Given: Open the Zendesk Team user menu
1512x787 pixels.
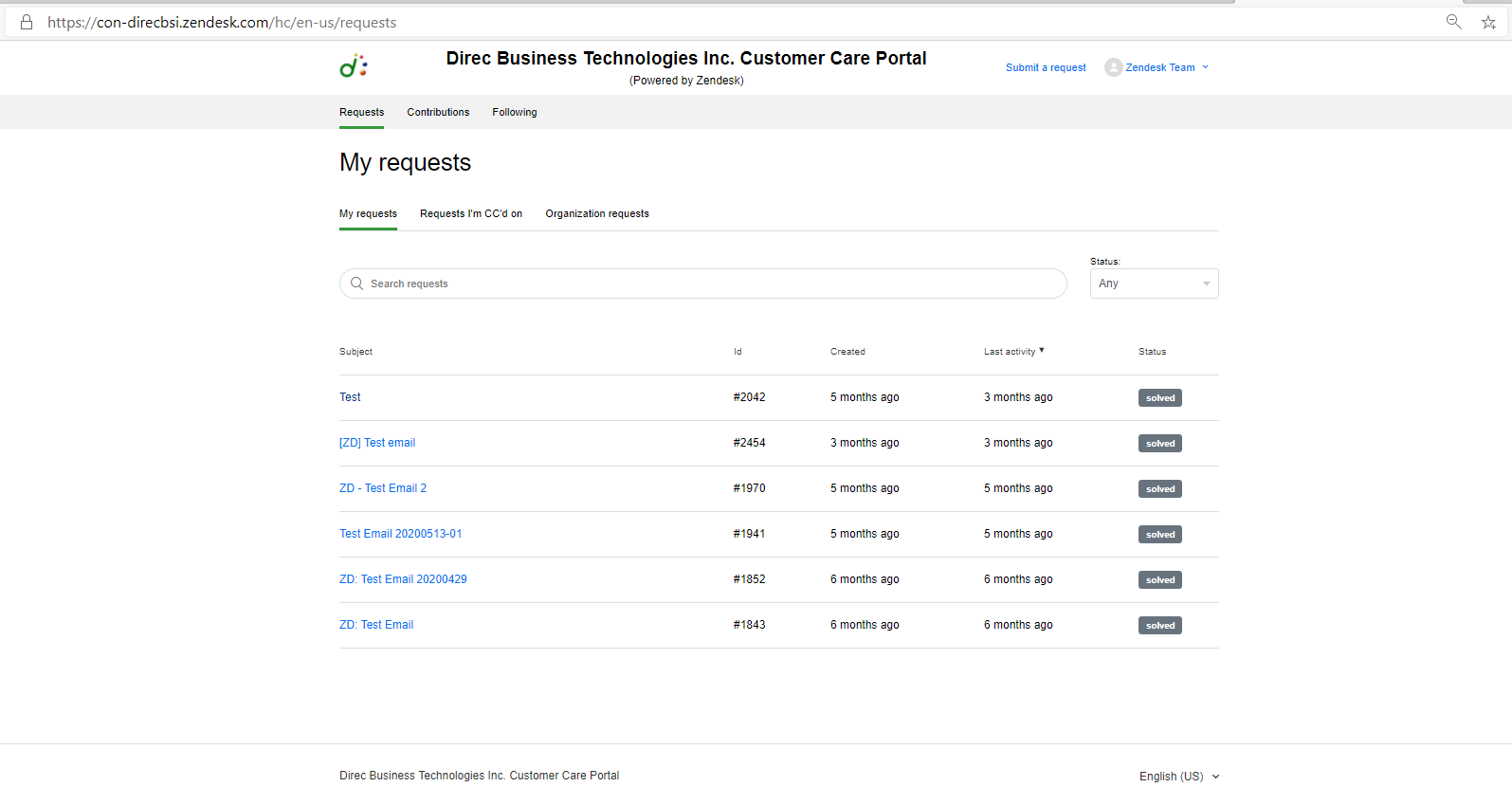Looking at the screenshot, I should 1157,67.
